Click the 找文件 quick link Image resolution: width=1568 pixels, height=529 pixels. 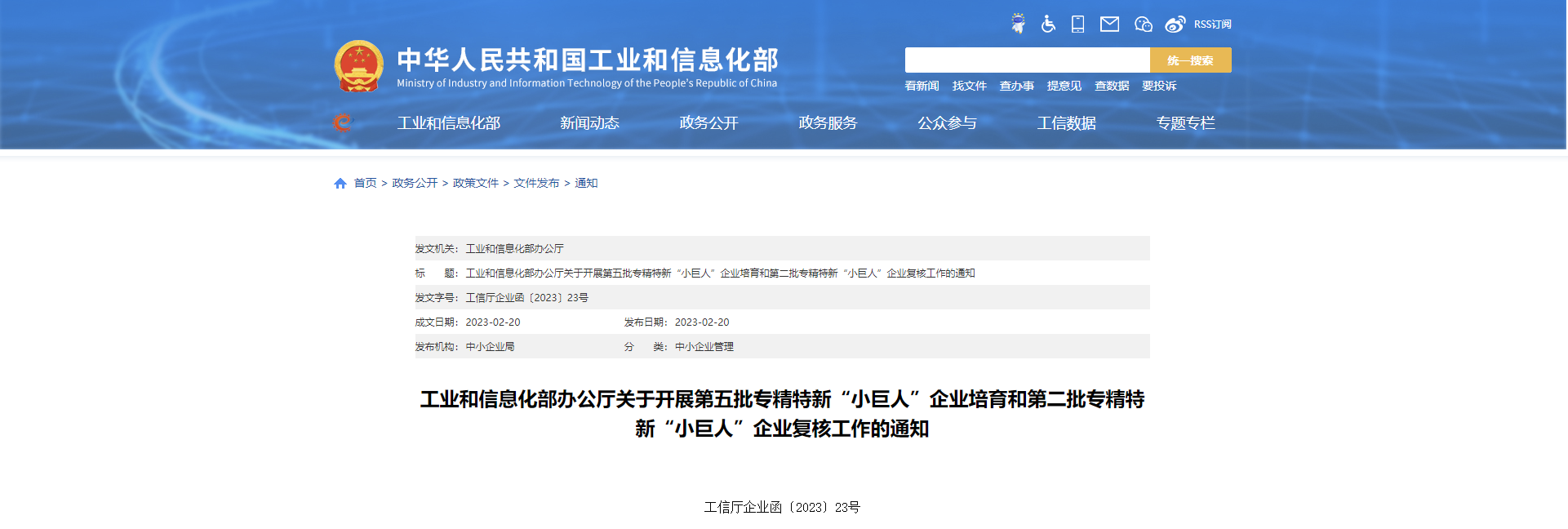969,86
